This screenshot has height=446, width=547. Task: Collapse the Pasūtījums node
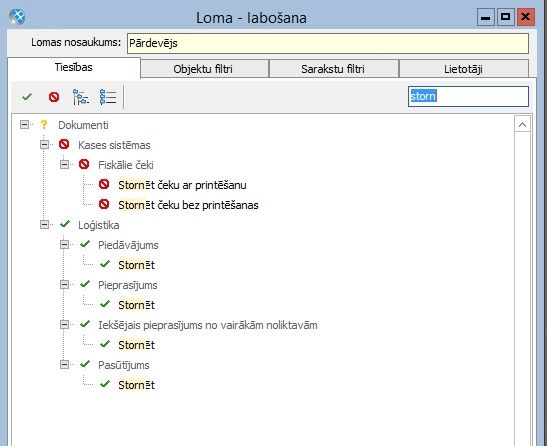coord(65,365)
